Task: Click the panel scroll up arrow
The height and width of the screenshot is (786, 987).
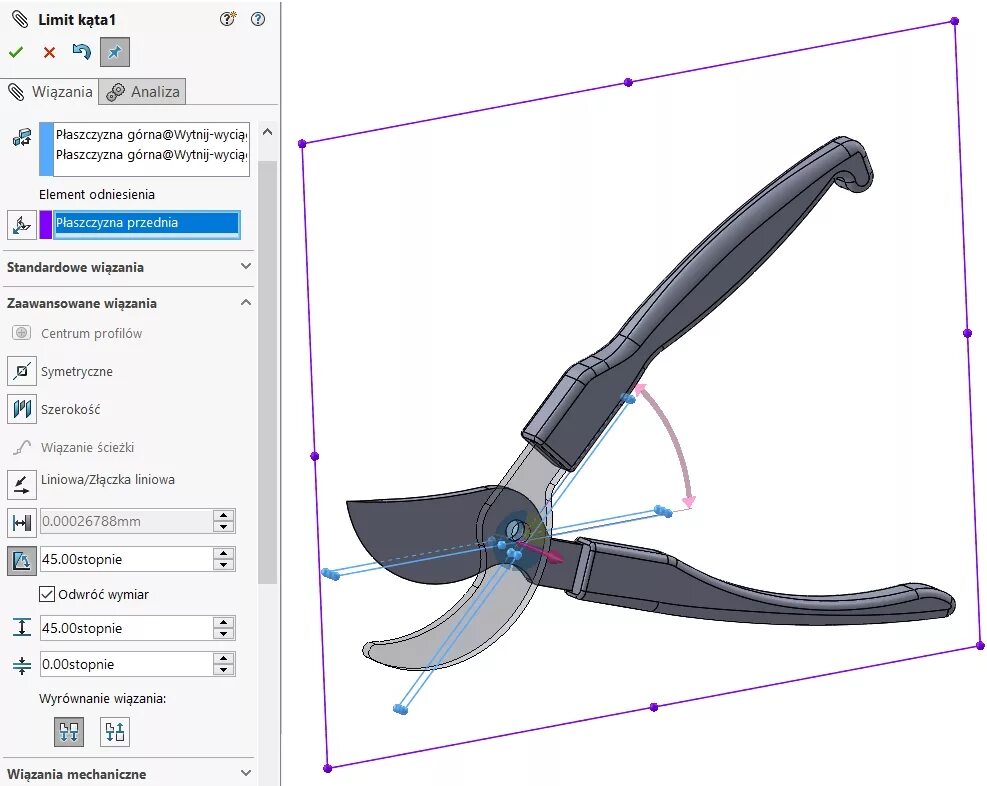Action: (268, 132)
